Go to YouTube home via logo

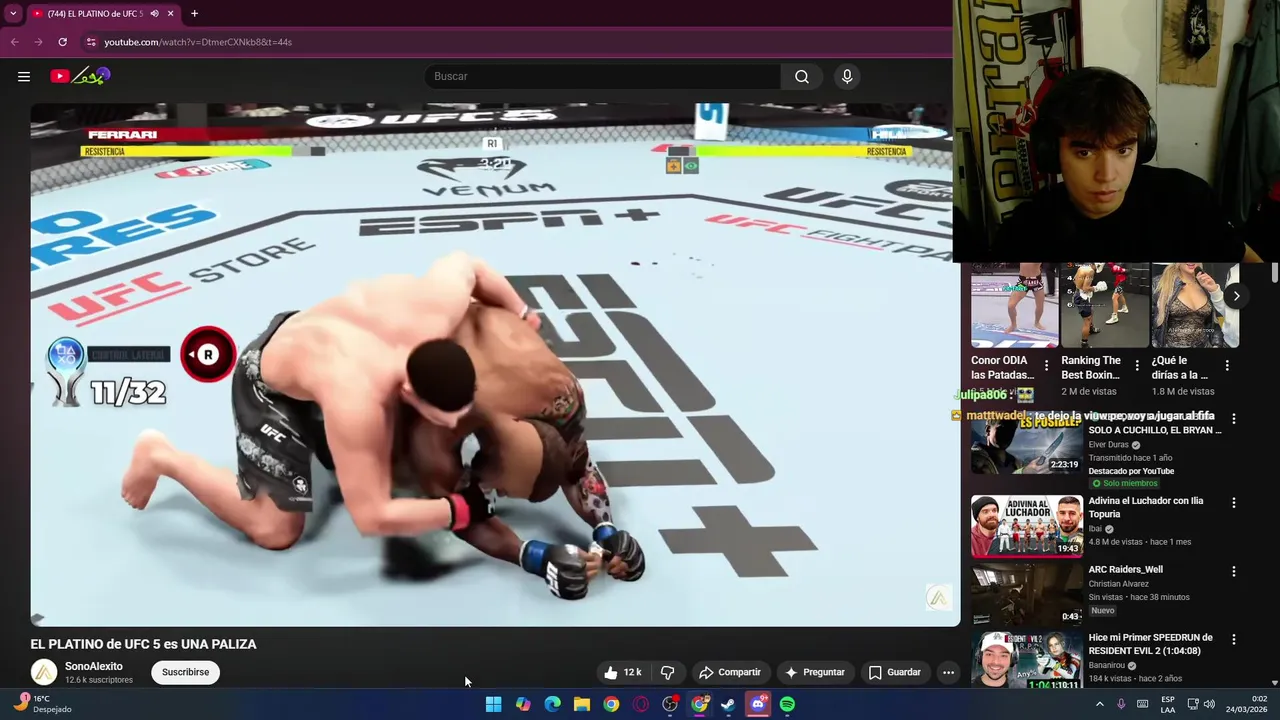(80, 76)
